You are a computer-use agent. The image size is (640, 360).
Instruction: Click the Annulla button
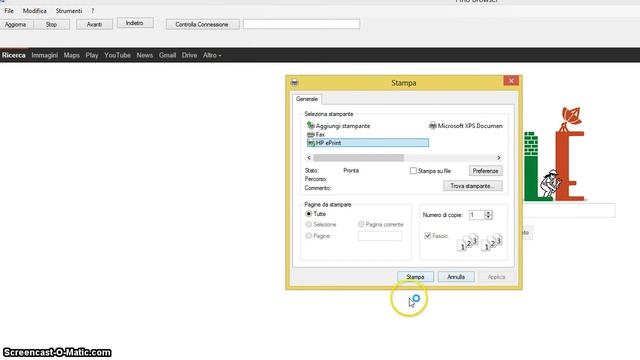click(x=456, y=277)
